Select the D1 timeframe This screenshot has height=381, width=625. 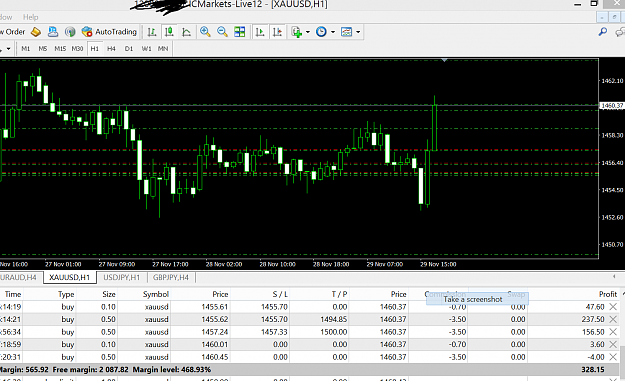click(x=129, y=49)
